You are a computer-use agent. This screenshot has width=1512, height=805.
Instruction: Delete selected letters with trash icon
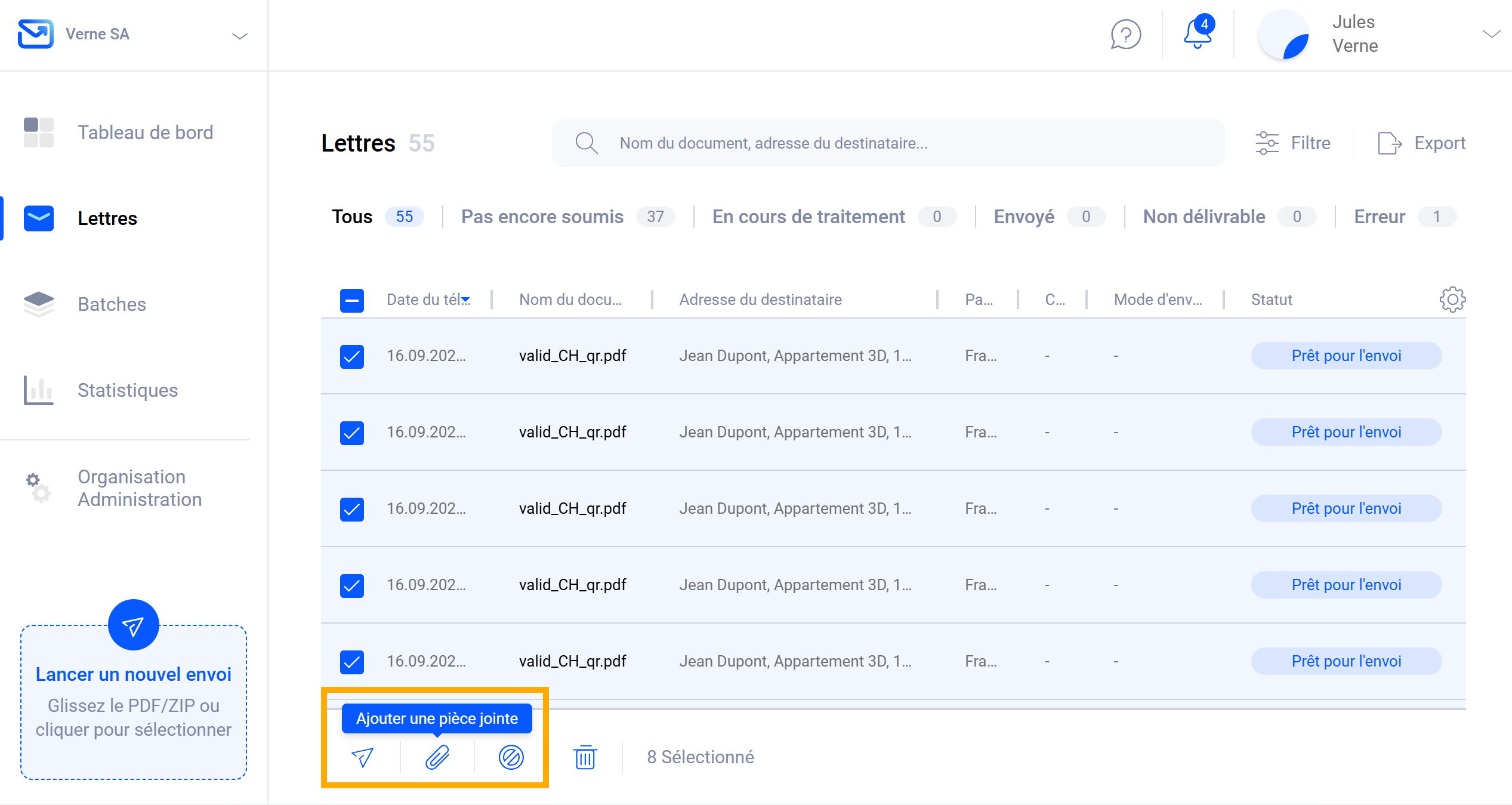585,757
